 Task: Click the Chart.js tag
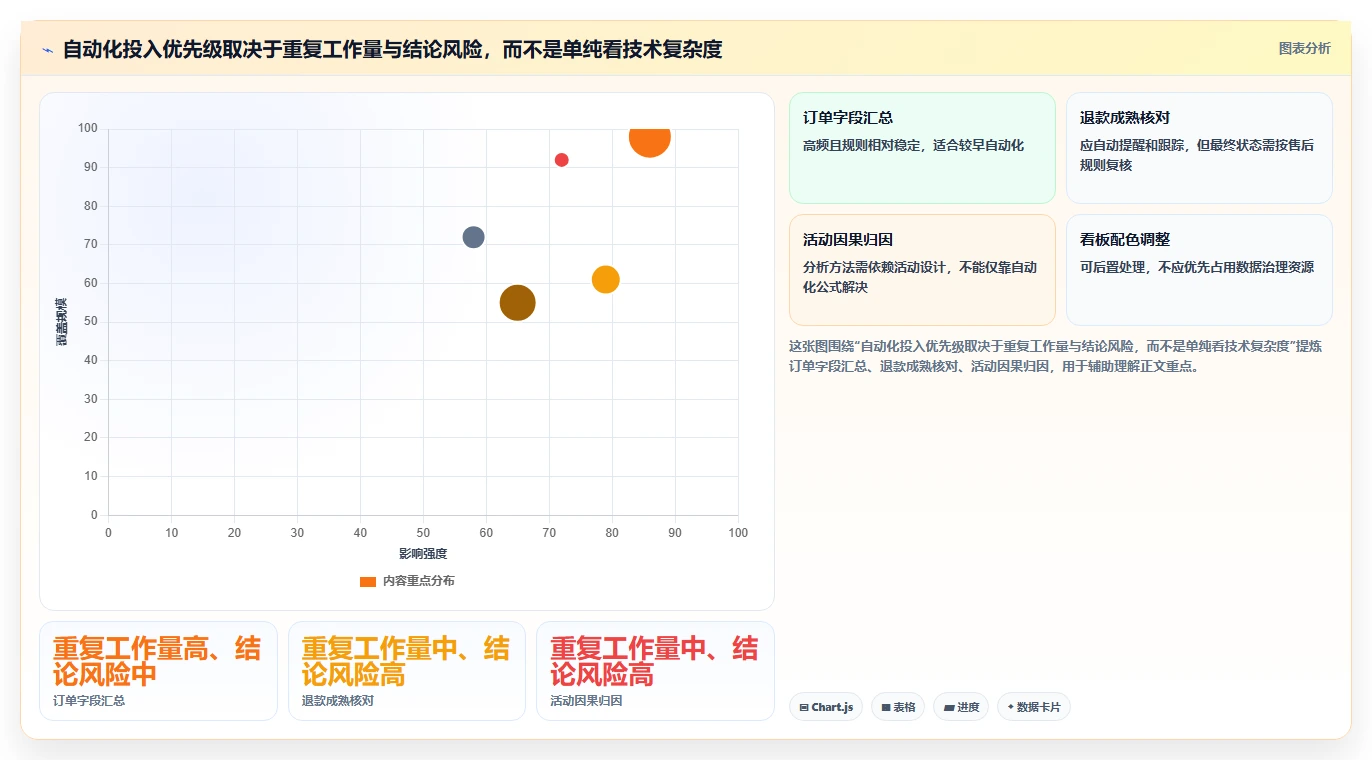pos(826,707)
